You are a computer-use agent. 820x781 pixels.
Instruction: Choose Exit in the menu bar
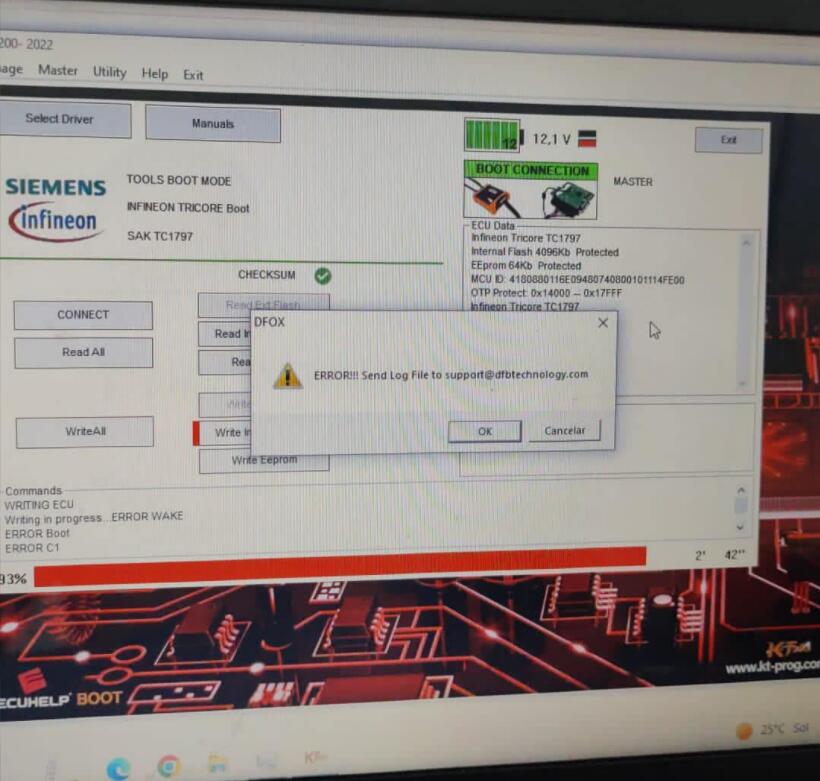pyautogui.click(x=193, y=75)
